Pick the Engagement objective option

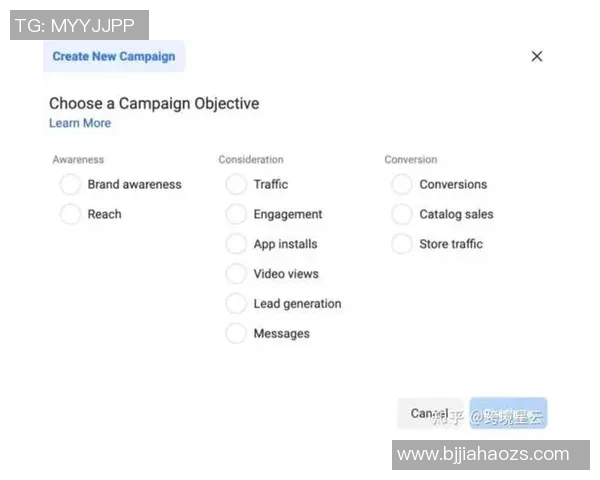point(236,214)
